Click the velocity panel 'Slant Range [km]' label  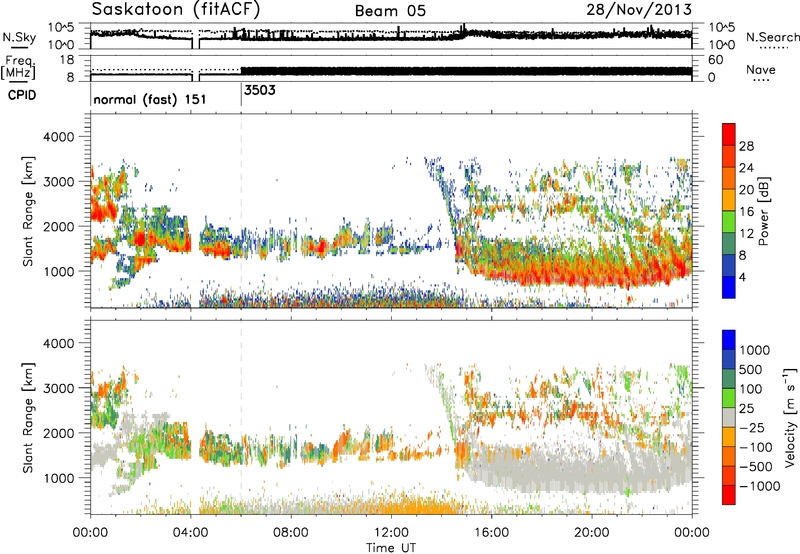click(28, 417)
